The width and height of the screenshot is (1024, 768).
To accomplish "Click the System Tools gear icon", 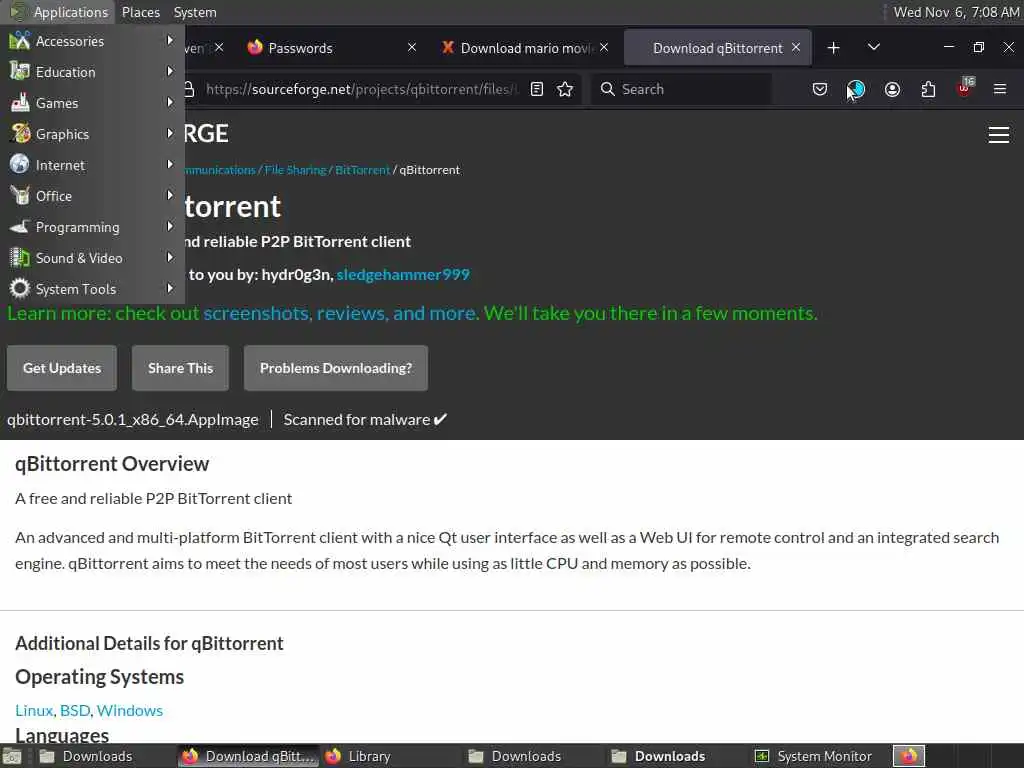I will [20, 288].
